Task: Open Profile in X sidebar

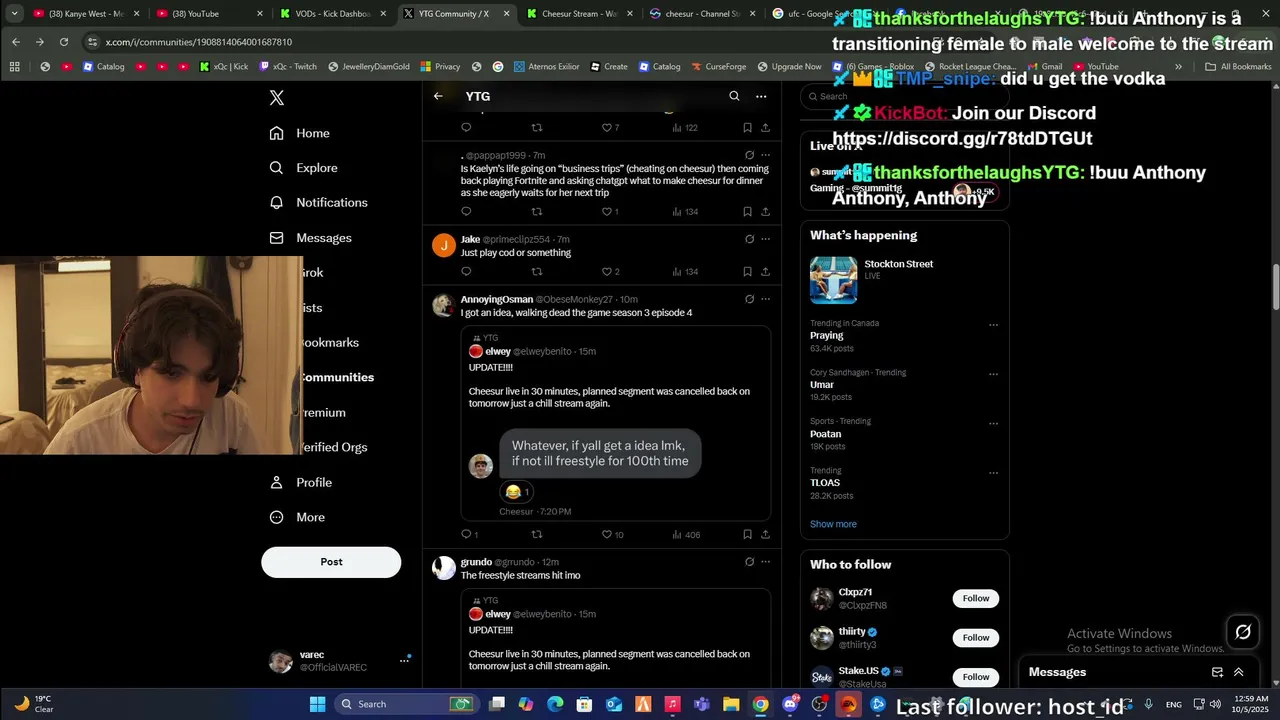Action: pyautogui.click(x=301, y=482)
